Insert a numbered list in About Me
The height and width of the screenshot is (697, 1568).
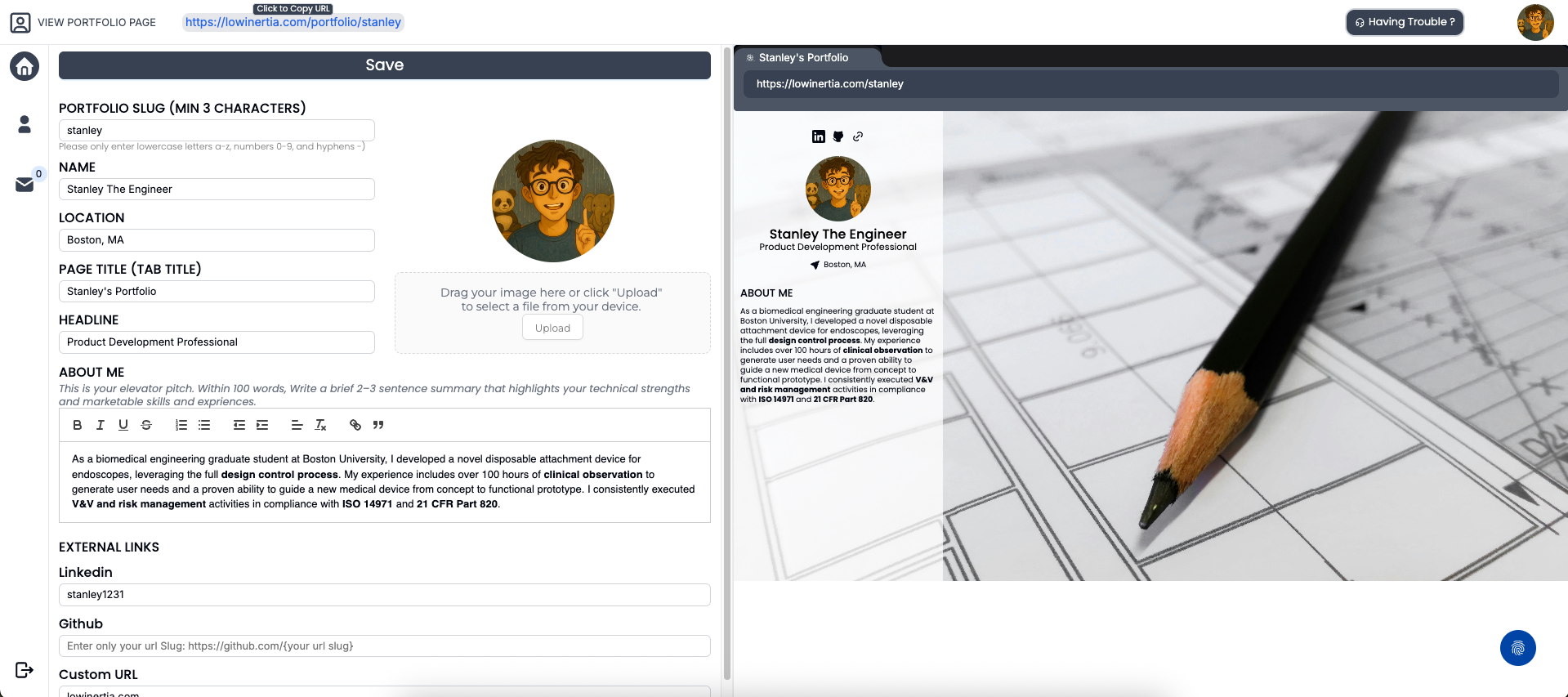point(181,425)
